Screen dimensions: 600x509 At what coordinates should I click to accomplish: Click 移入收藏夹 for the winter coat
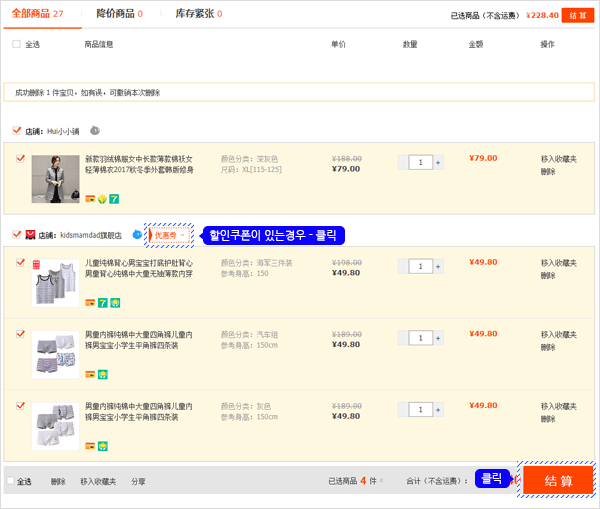coord(558,158)
